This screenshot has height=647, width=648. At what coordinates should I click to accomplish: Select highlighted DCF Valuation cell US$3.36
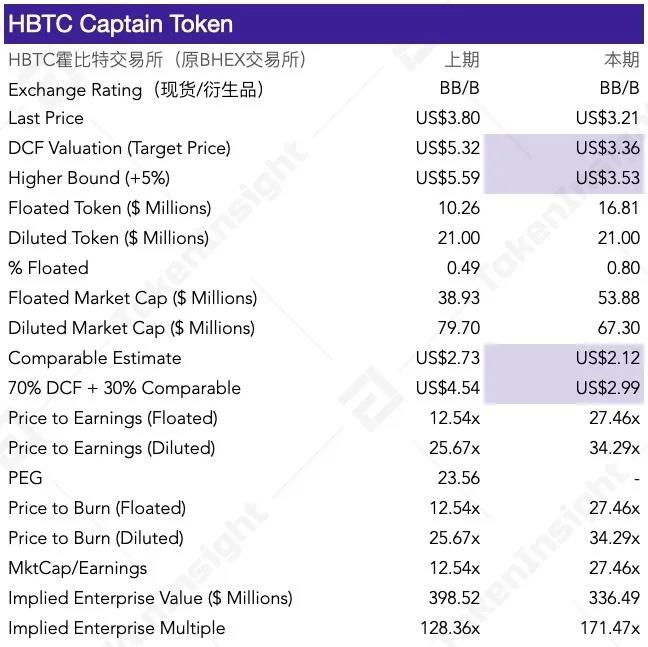[607, 148]
